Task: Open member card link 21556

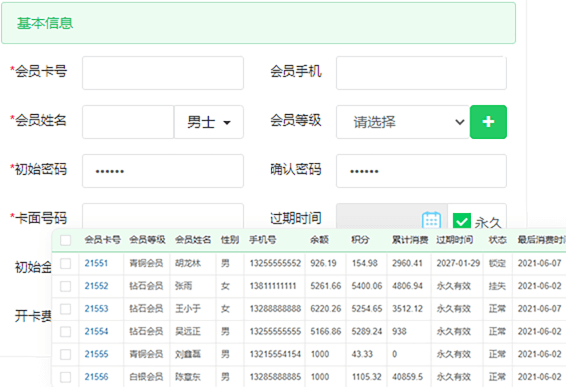Action: (96, 377)
